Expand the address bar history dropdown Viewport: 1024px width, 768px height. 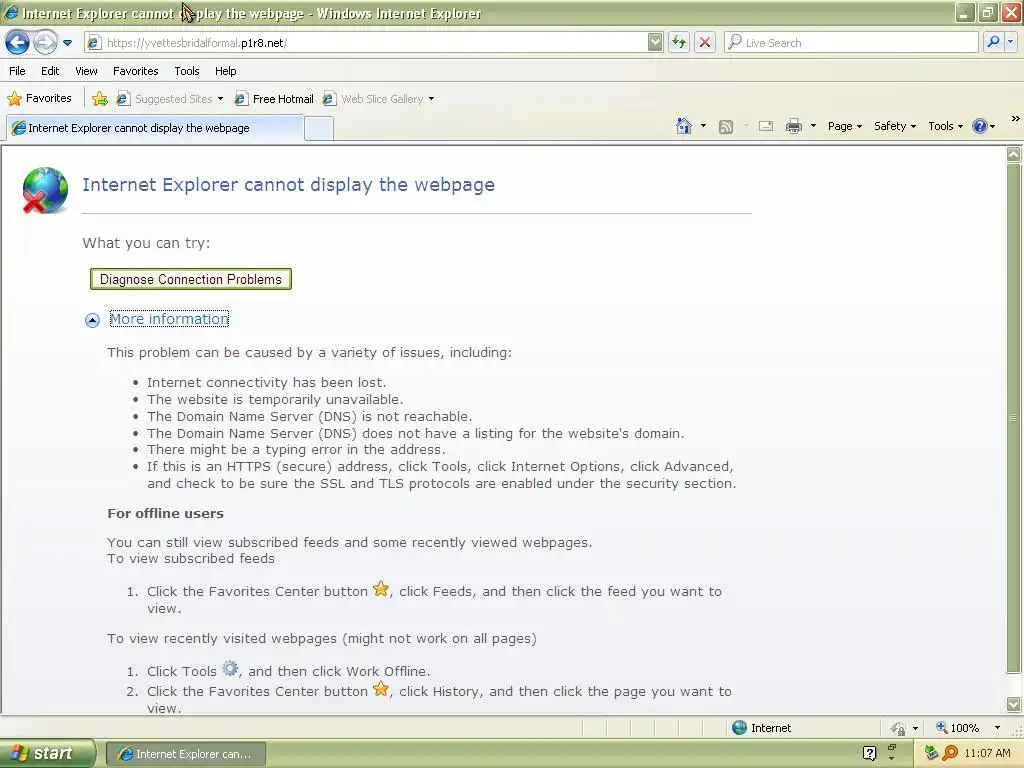655,42
